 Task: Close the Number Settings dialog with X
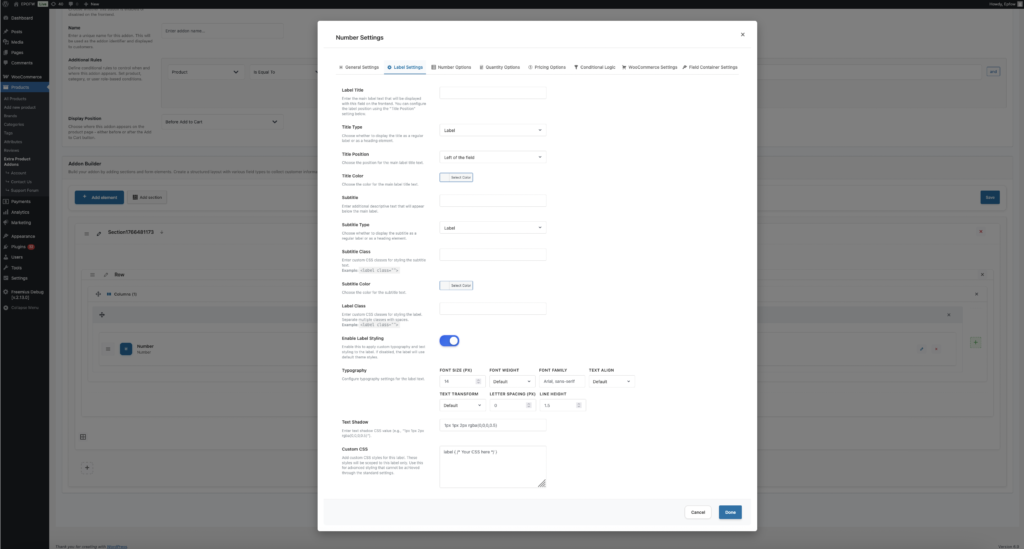click(x=742, y=34)
